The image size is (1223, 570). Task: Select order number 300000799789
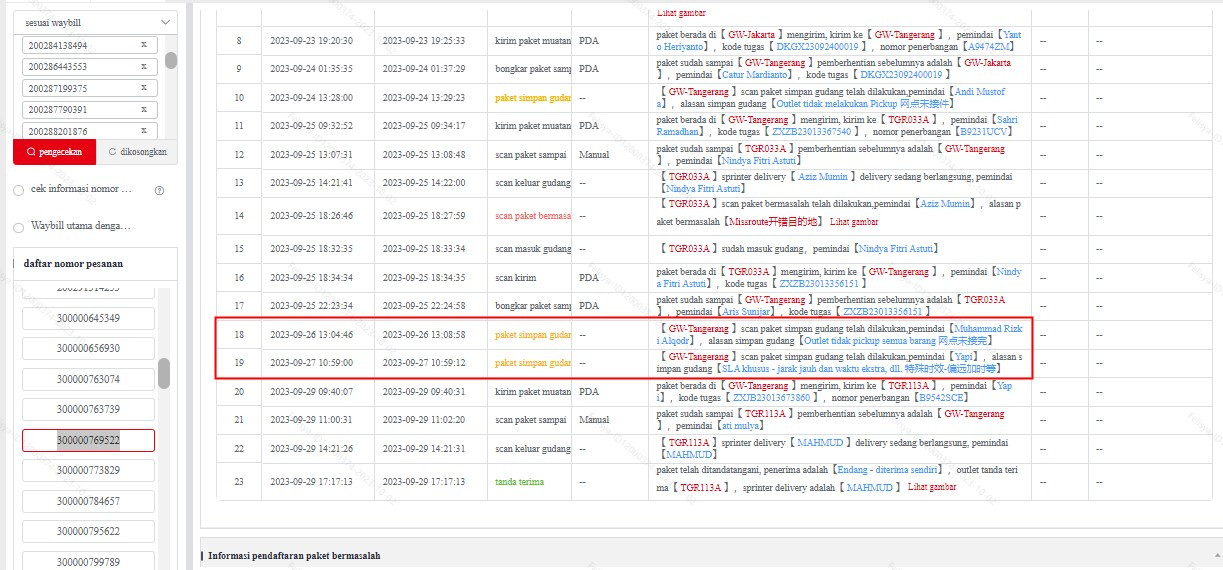88,561
